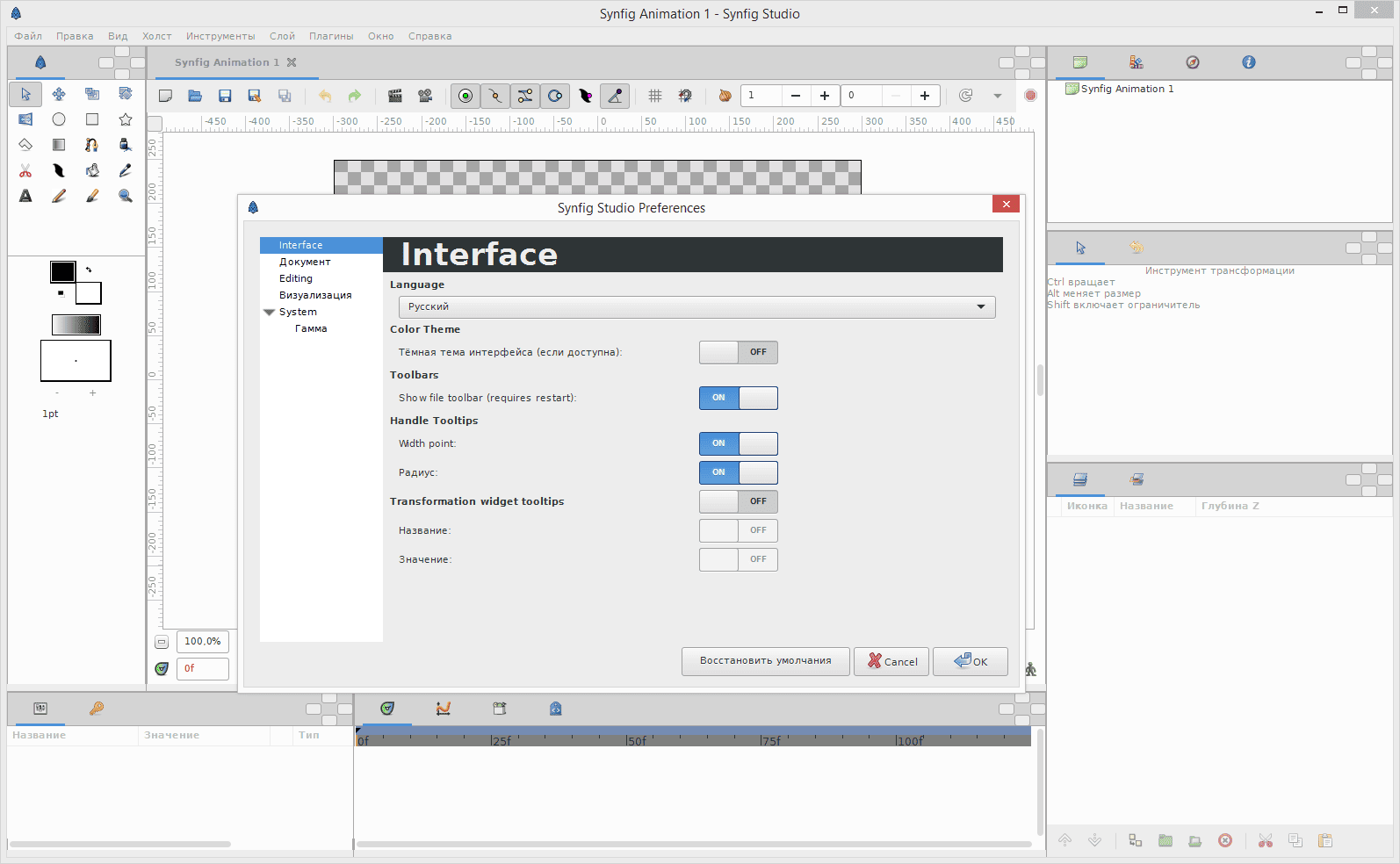Screen dimensions: 1400x864
Task: Click the Save file icon
Action: (225, 96)
